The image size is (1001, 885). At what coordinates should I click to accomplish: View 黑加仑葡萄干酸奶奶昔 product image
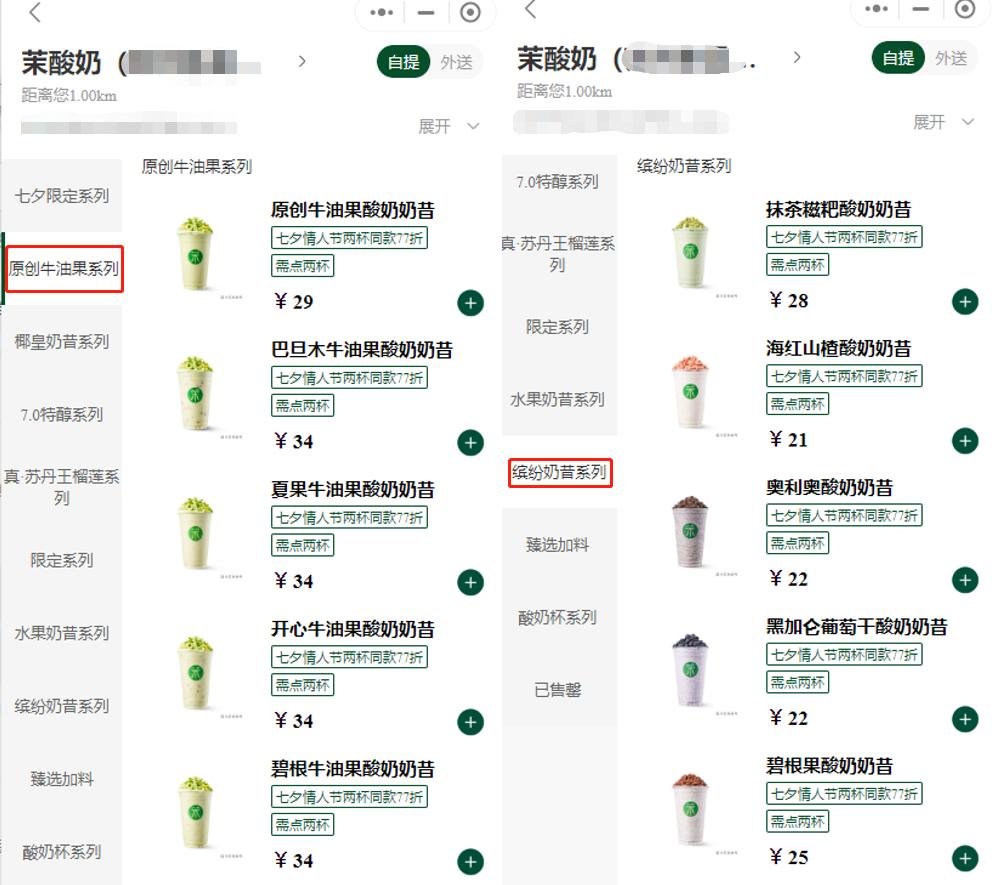tap(691, 669)
